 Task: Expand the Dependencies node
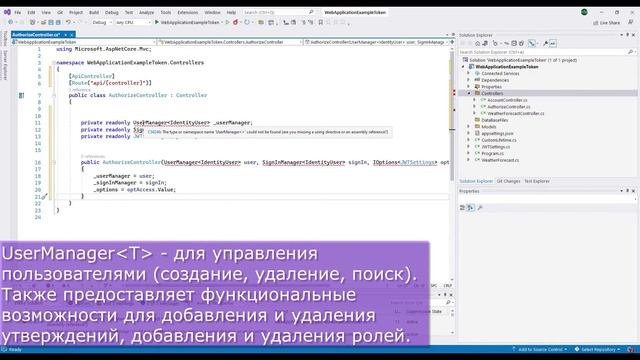469,80
